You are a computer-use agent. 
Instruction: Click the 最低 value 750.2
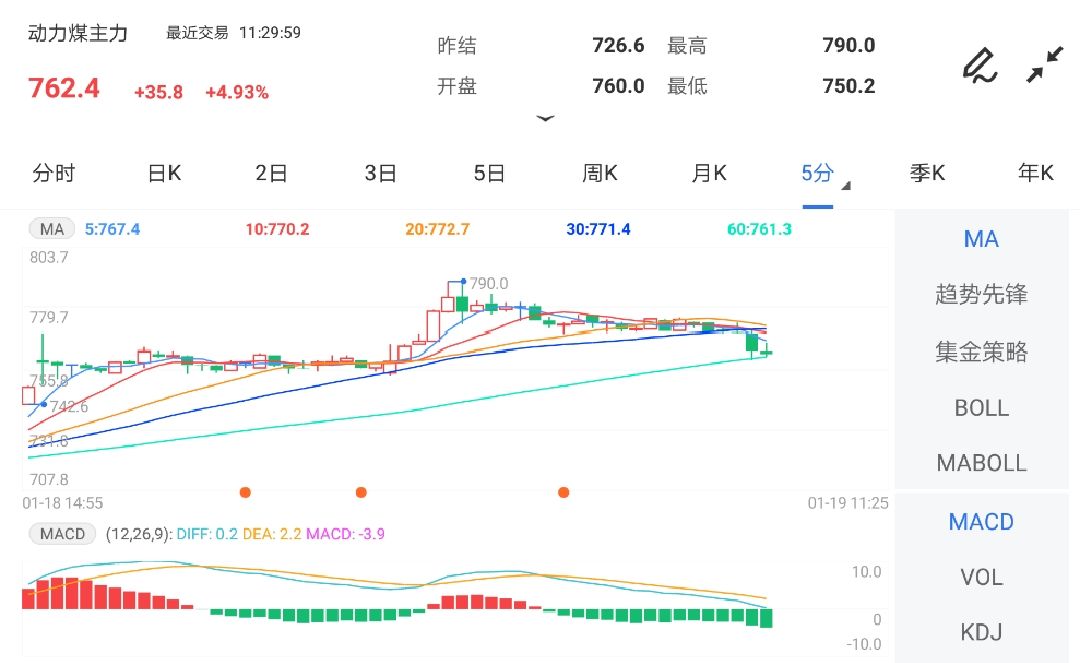tap(849, 86)
